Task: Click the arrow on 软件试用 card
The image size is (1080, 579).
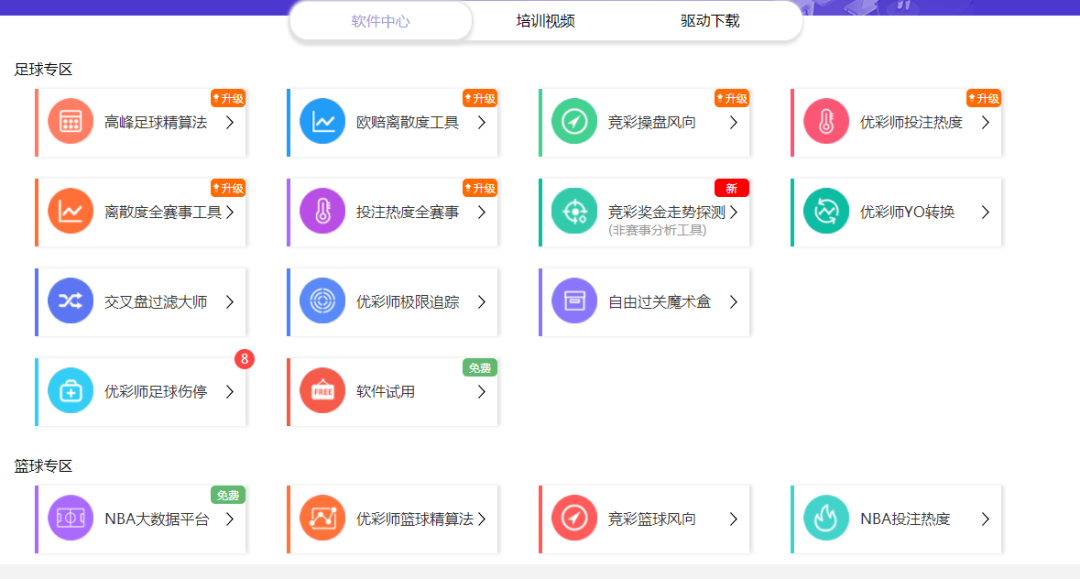Action: (482, 392)
